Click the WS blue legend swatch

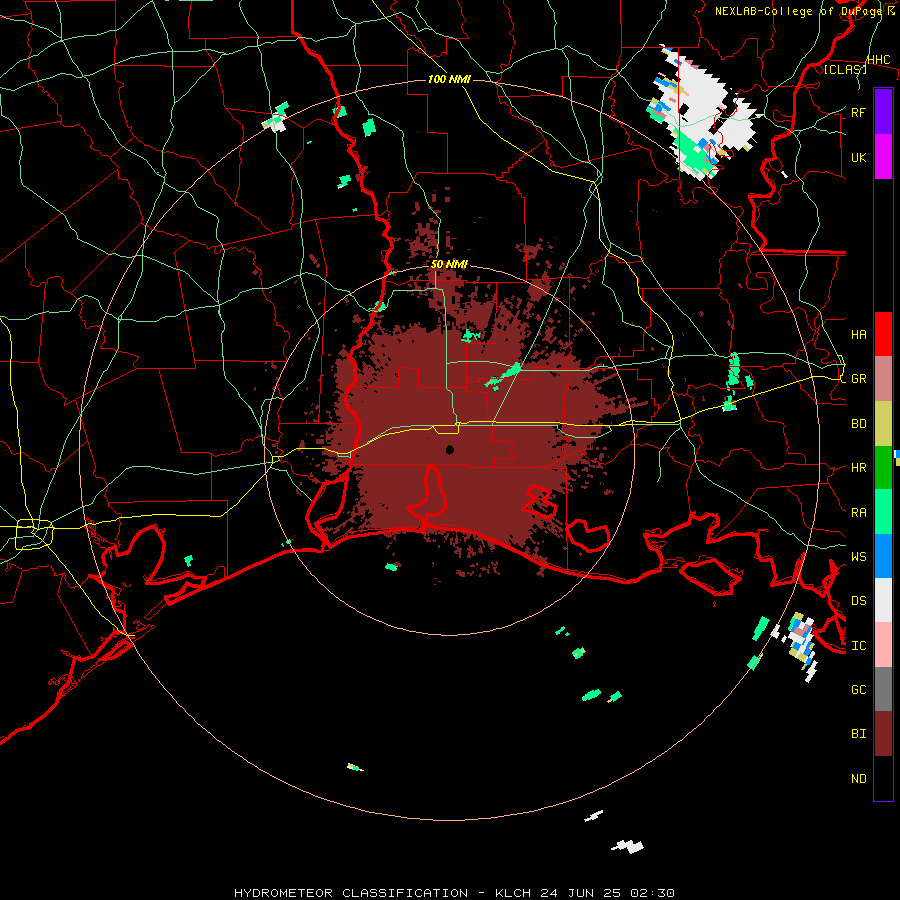tap(883, 556)
